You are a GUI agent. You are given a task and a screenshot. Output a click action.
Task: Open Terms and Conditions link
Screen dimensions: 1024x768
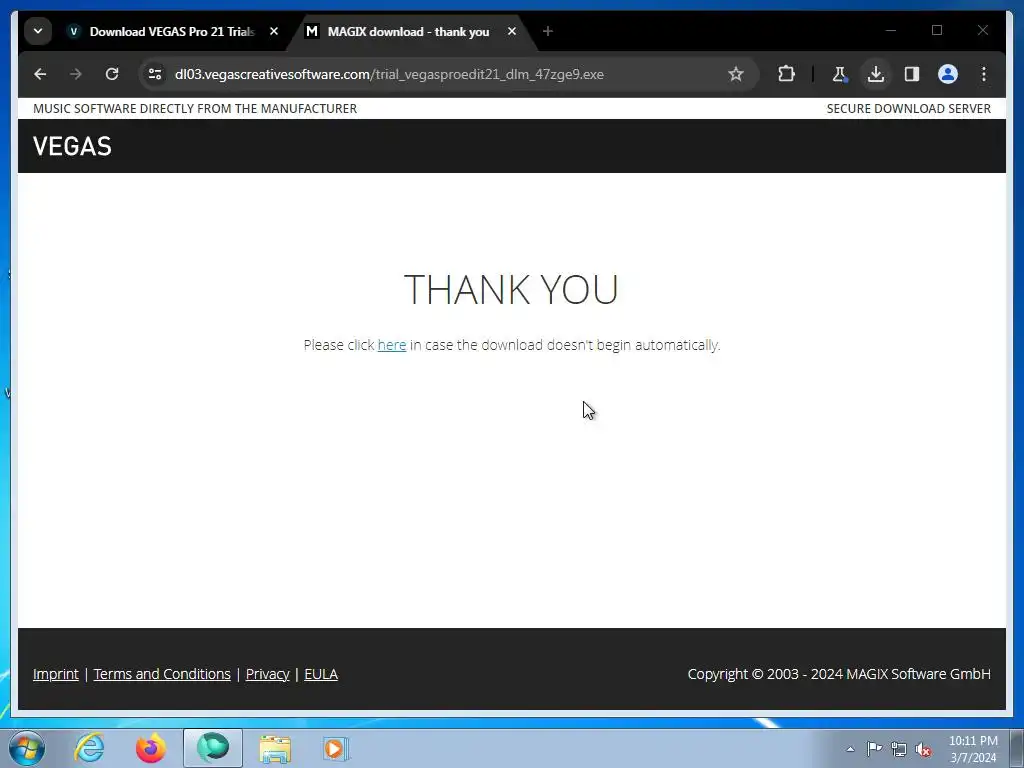tap(162, 674)
